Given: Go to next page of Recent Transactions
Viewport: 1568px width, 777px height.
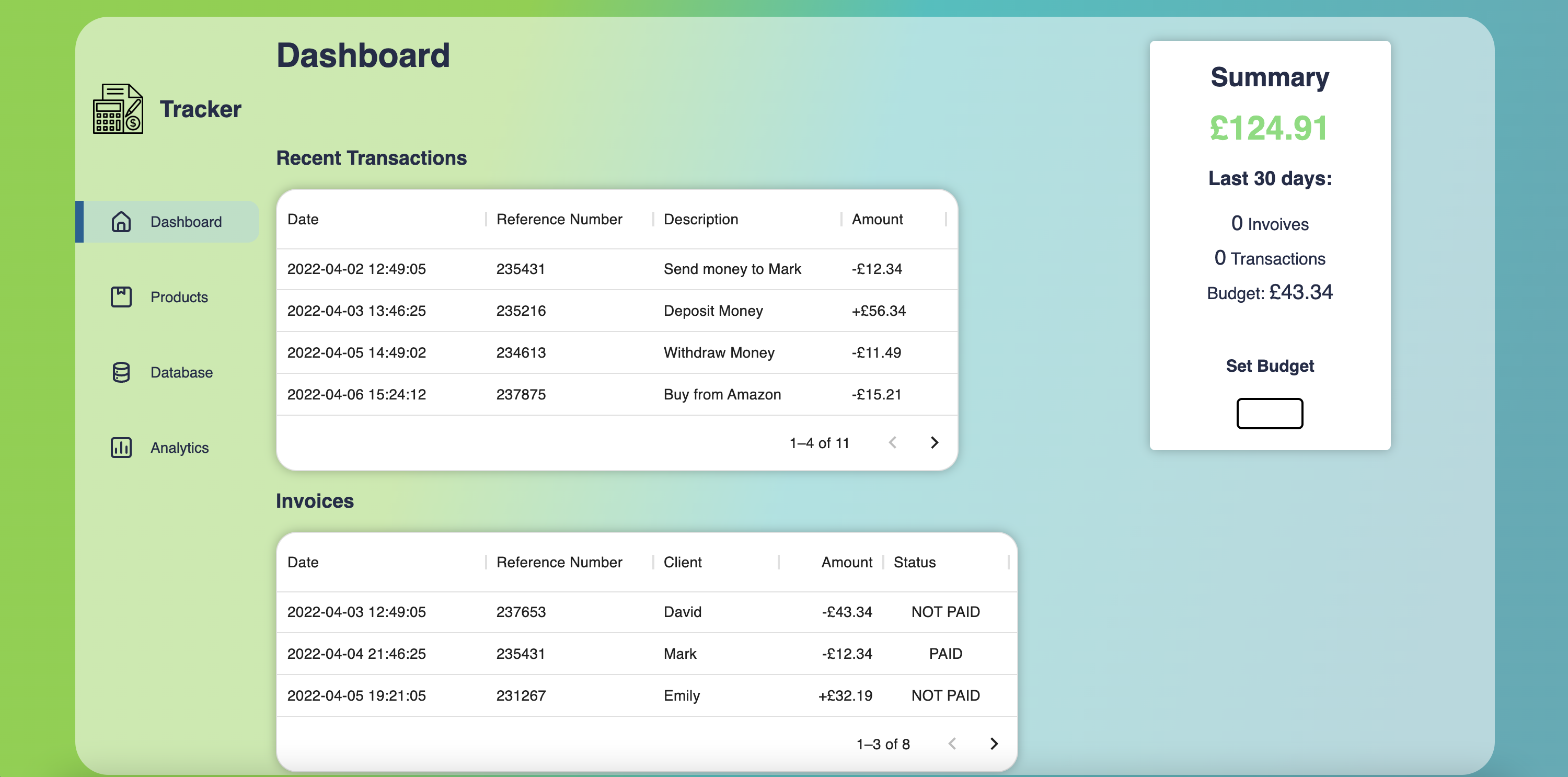Looking at the screenshot, I should 935,443.
